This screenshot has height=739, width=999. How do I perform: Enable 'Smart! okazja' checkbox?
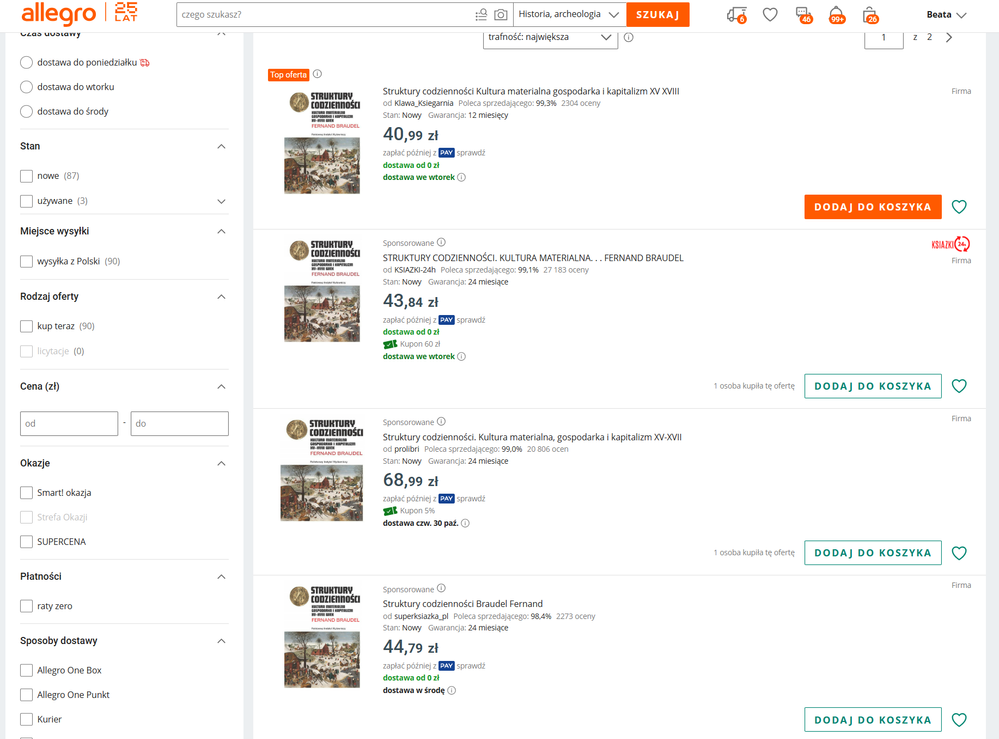[x=27, y=493]
